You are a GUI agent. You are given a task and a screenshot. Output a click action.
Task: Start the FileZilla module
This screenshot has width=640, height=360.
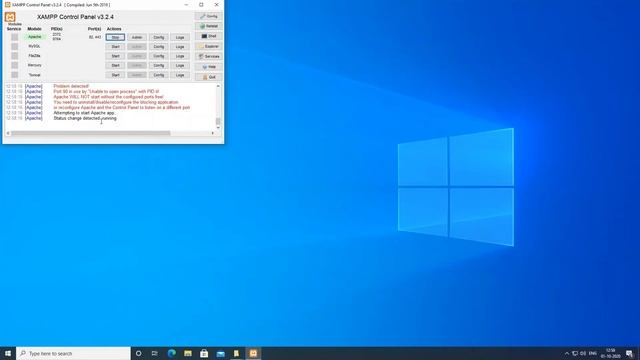click(115, 56)
